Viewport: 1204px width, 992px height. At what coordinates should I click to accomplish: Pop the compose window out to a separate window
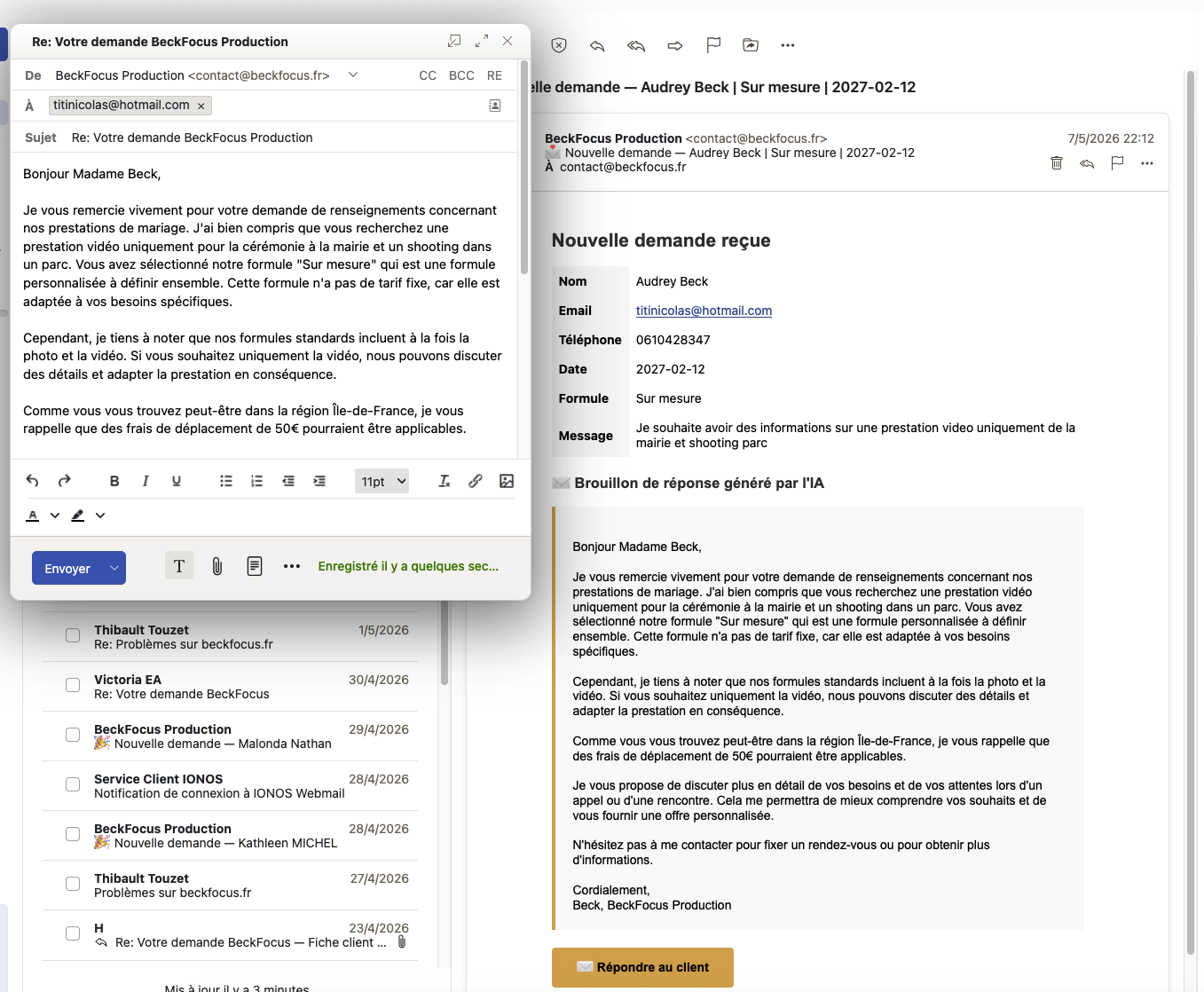[x=454, y=41]
